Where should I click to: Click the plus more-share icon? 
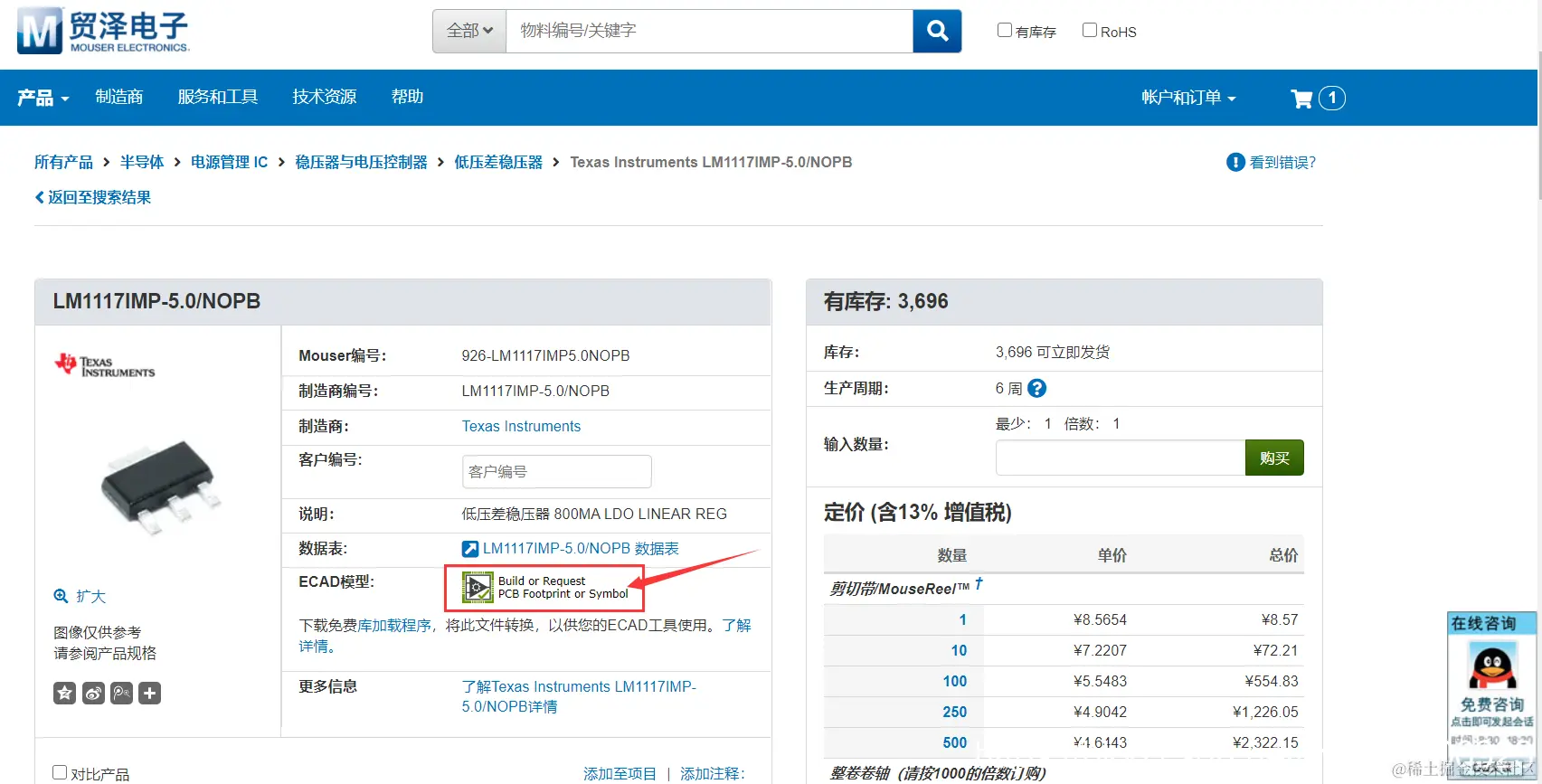[x=150, y=694]
